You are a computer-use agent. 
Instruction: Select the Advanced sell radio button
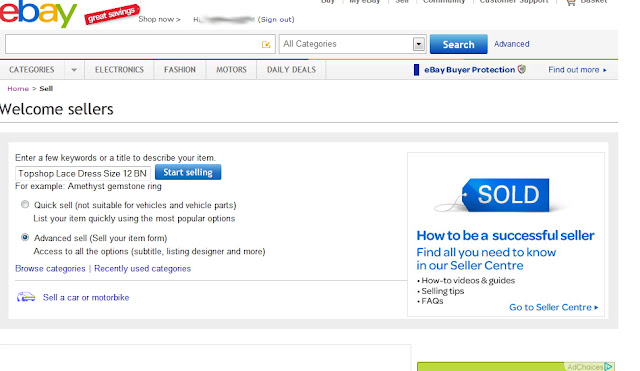tap(25, 237)
